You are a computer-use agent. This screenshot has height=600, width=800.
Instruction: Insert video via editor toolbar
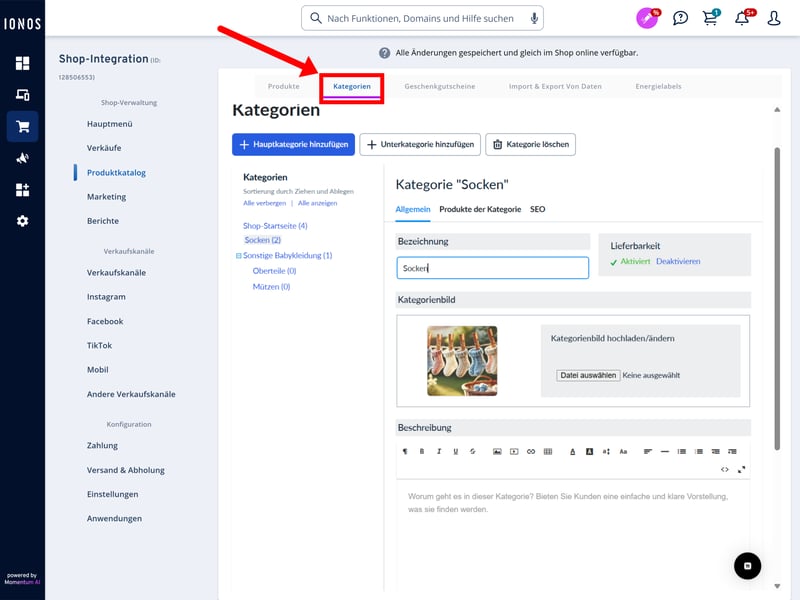[x=514, y=452]
